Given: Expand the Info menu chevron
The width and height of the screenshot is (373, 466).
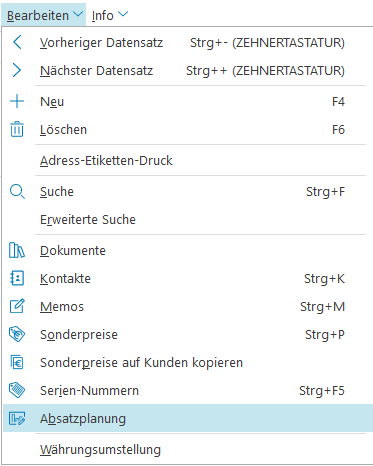Looking at the screenshot, I should [x=123, y=14].
